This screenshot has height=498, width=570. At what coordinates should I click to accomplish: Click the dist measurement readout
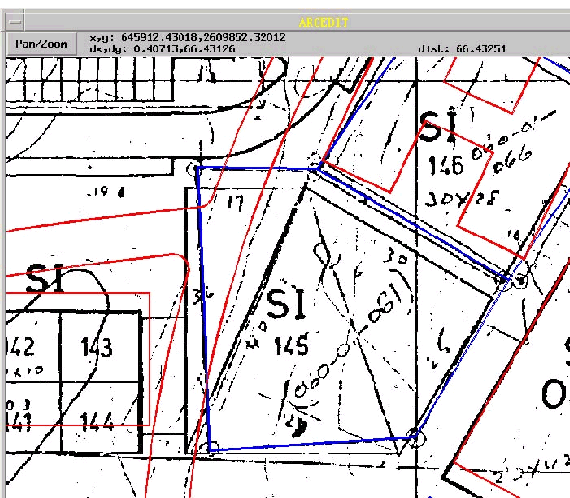tap(462, 49)
